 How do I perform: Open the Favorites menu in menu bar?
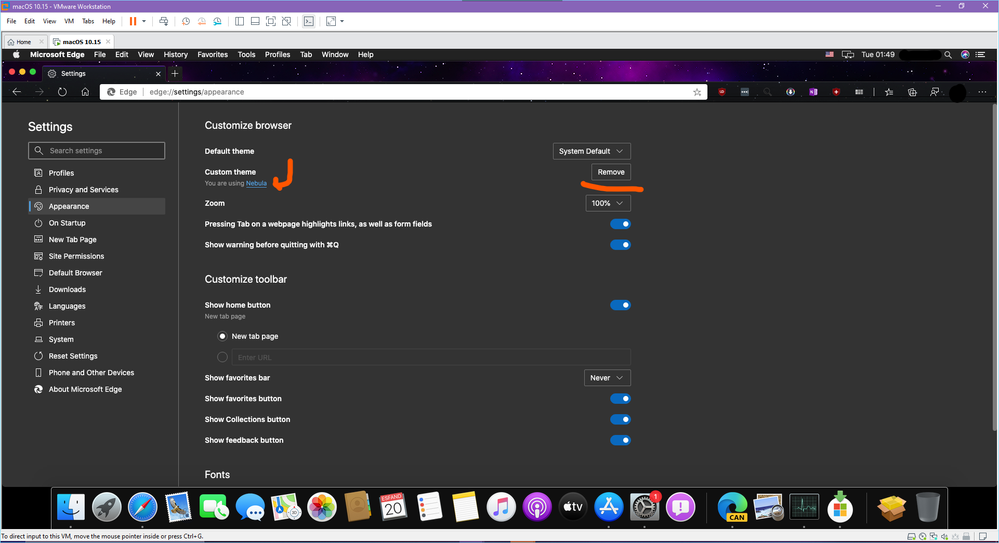[x=212, y=55]
